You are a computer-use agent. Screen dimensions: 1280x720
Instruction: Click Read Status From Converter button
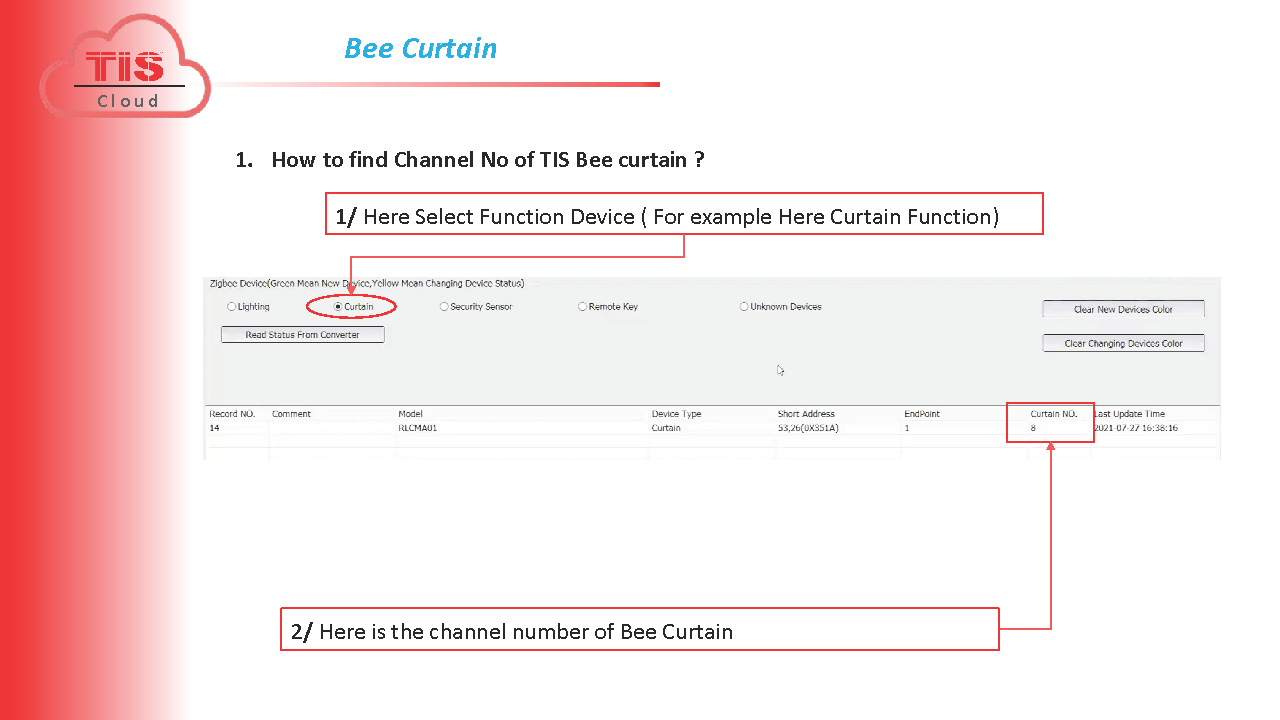click(302, 335)
